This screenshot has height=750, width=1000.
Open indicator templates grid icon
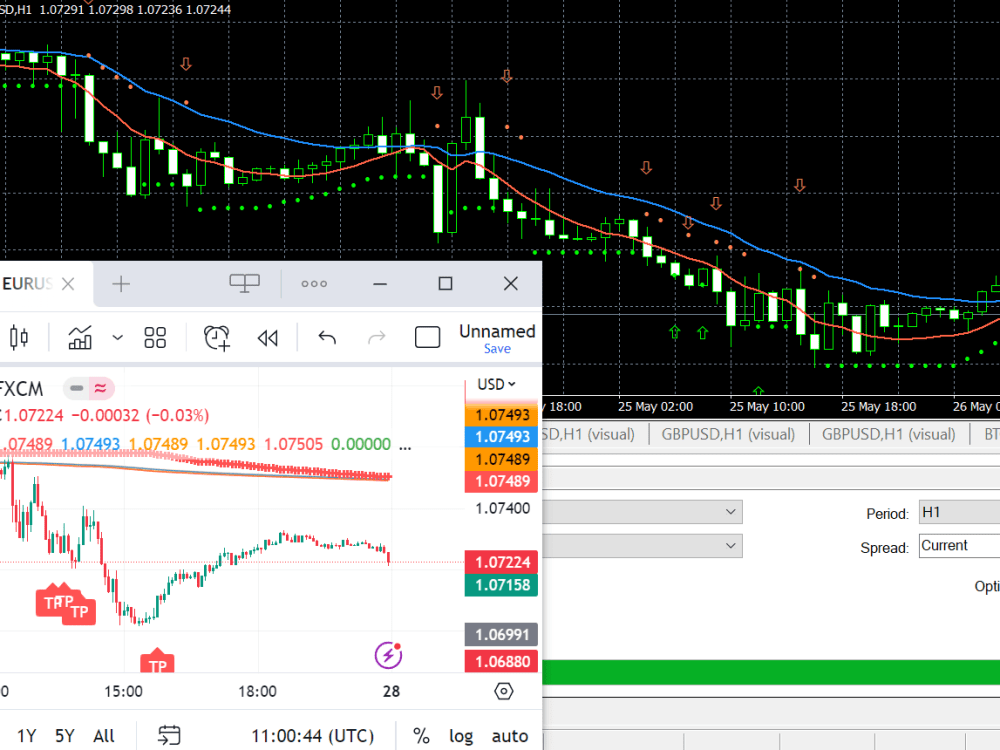point(155,337)
